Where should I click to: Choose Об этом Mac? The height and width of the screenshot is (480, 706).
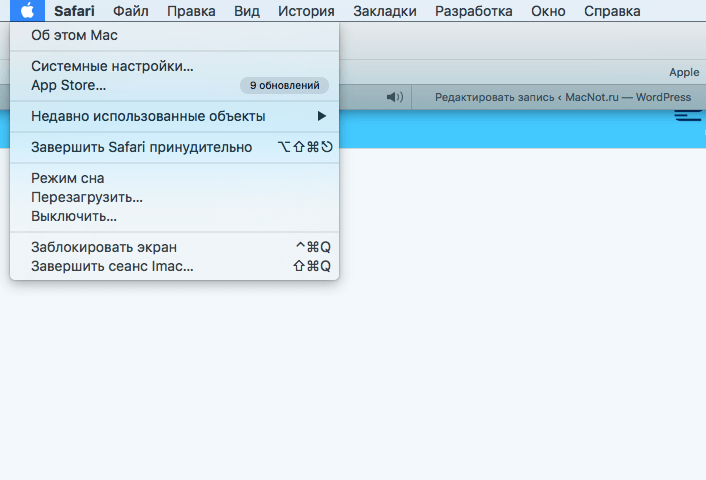tap(174, 35)
